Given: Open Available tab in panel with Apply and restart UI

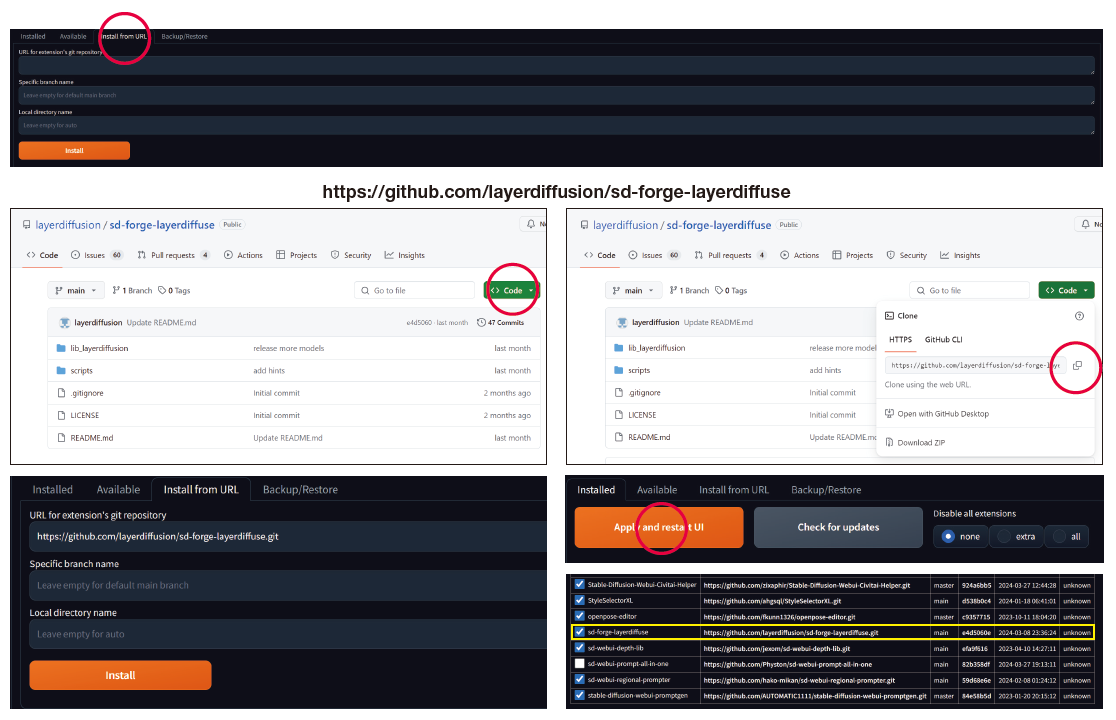Looking at the screenshot, I should coord(657,489).
